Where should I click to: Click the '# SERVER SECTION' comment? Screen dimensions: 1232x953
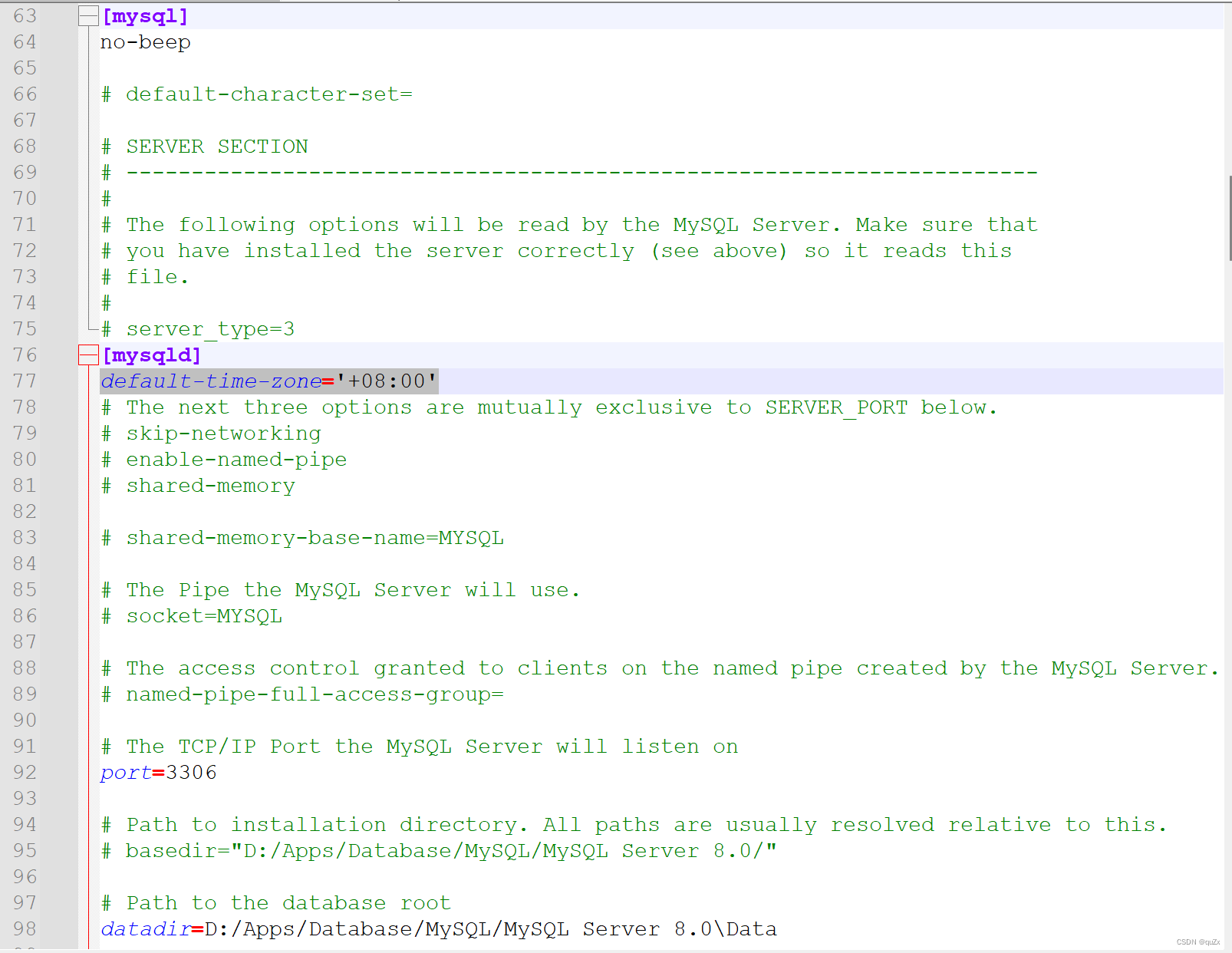(x=205, y=147)
